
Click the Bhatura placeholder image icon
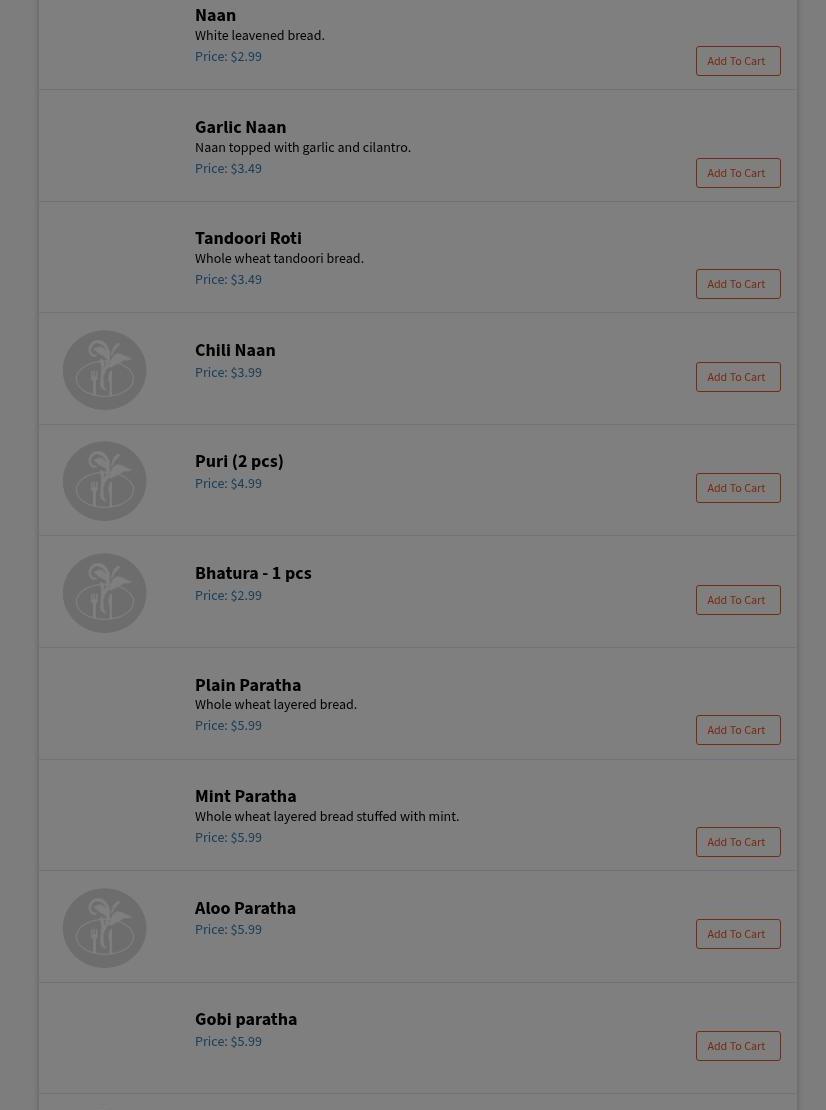[105, 593]
